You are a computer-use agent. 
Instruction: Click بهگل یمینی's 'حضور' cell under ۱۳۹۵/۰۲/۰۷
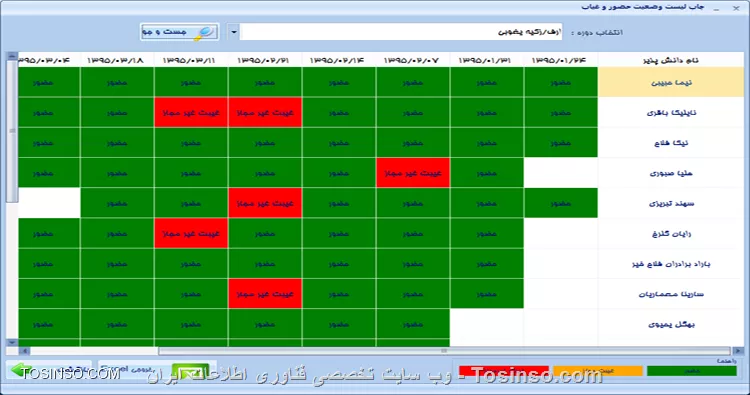point(413,324)
